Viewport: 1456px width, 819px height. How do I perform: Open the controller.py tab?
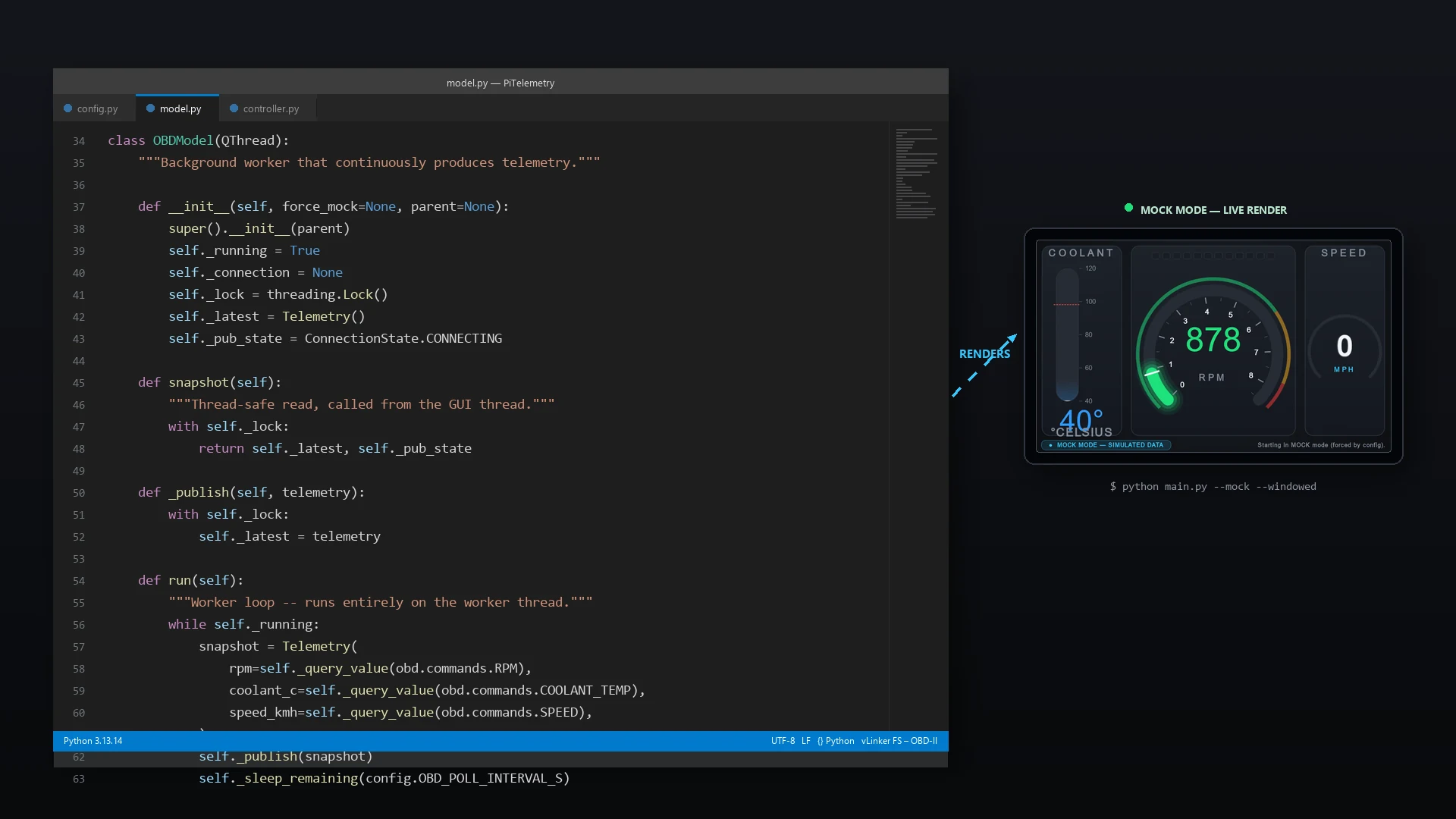(267, 108)
